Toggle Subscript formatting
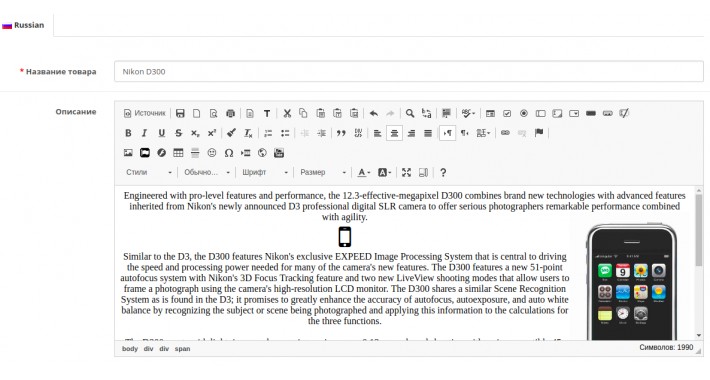The width and height of the screenshot is (710, 380). (x=195, y=133)
